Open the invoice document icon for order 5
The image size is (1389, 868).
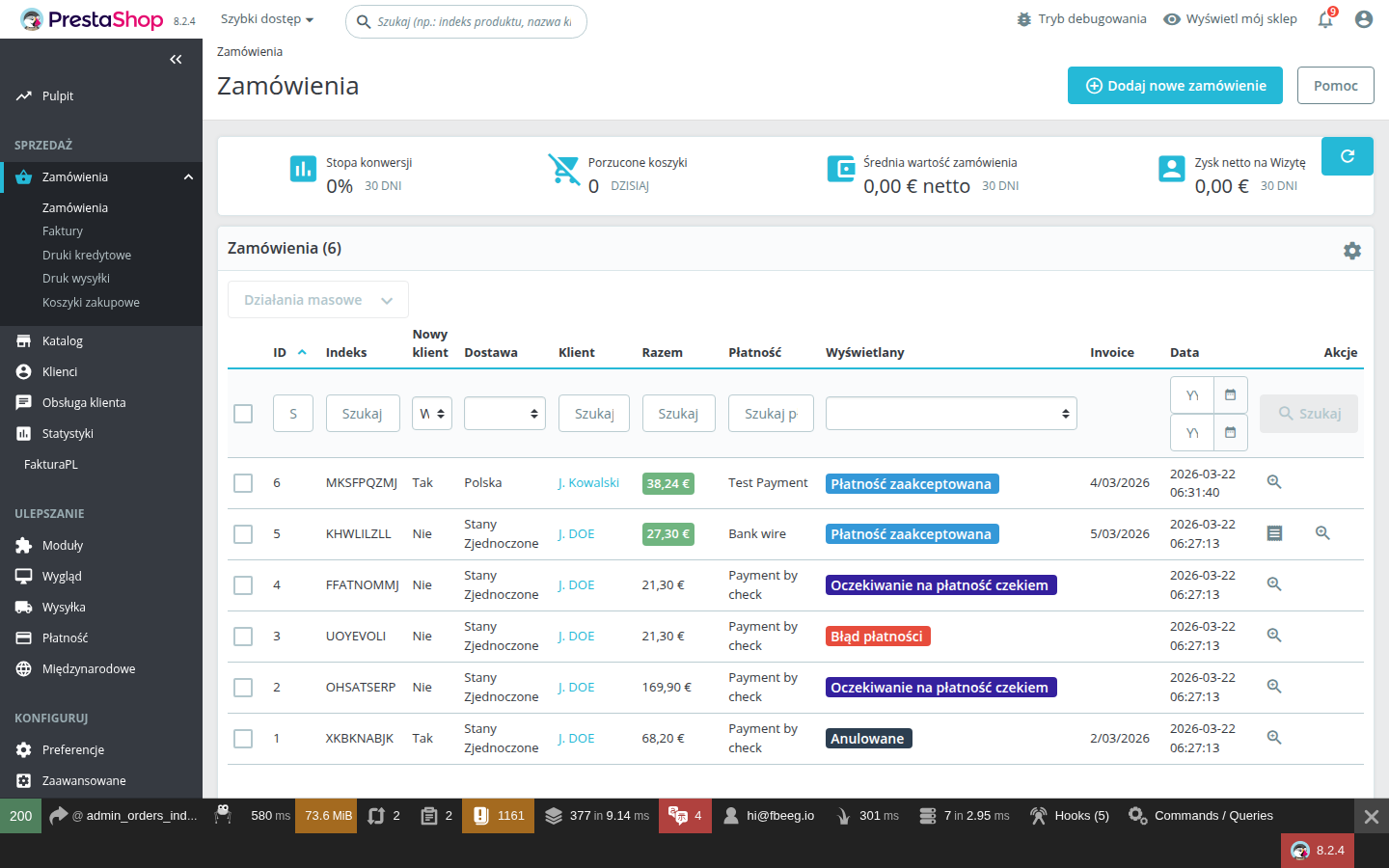tap(1274, 532)
